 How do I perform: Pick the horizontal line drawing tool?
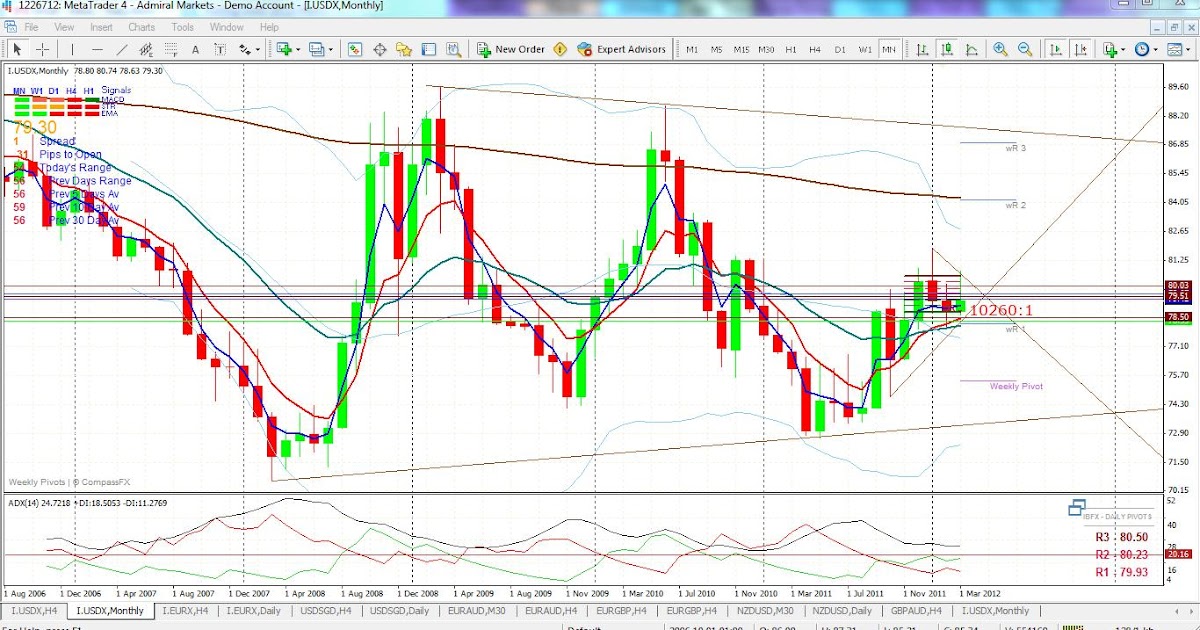[x=97, y=49]
